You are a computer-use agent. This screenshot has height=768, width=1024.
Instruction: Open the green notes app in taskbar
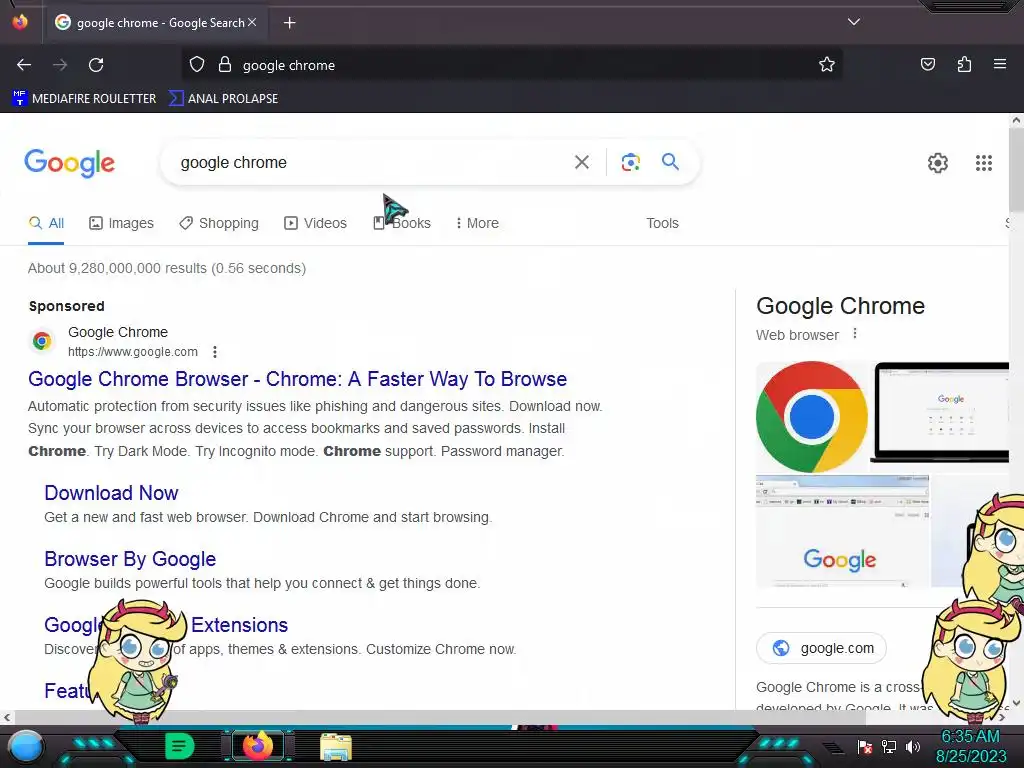click(180, 746)
